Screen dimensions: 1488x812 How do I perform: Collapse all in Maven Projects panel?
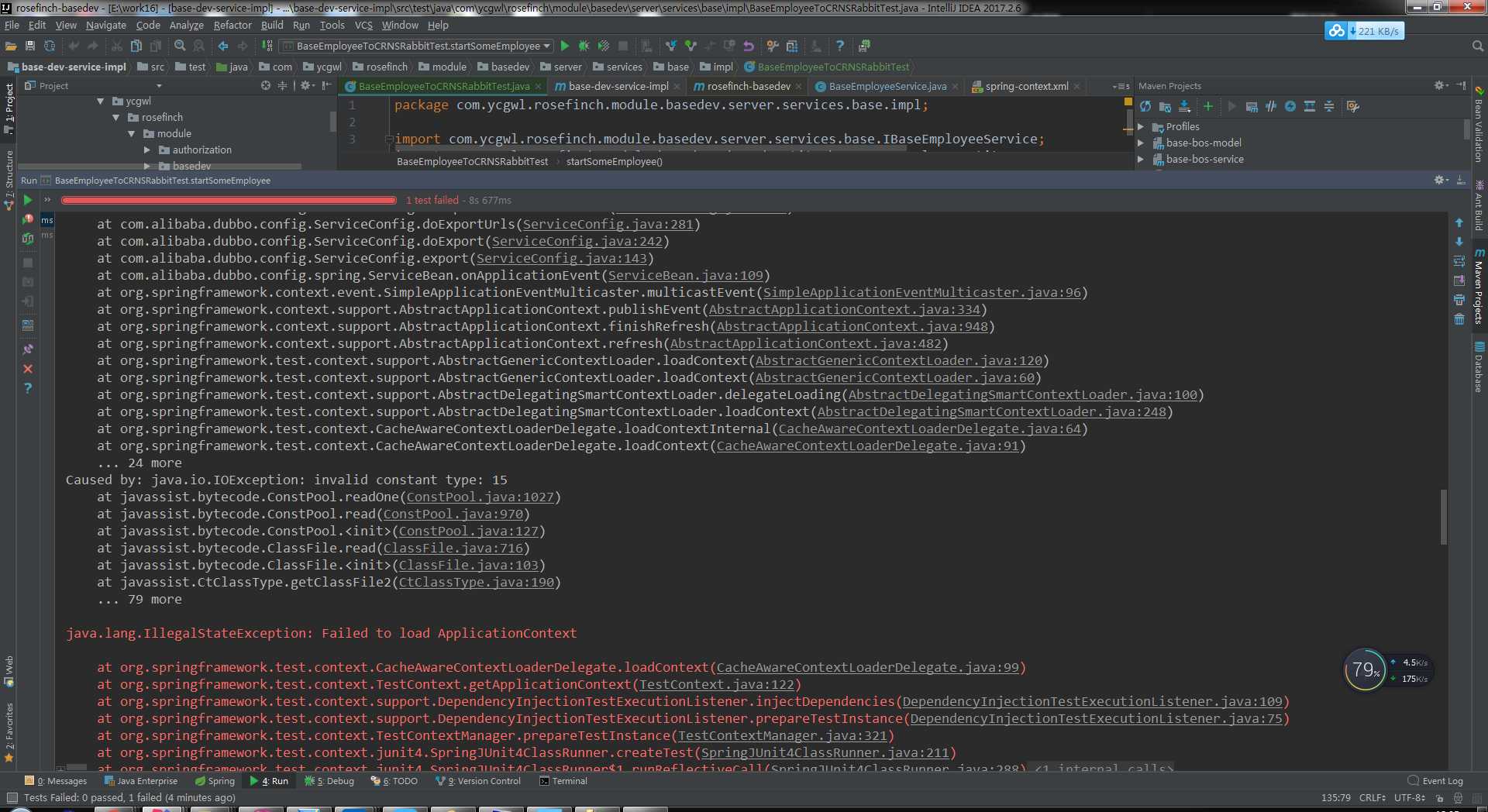(x=1329, y=106)
